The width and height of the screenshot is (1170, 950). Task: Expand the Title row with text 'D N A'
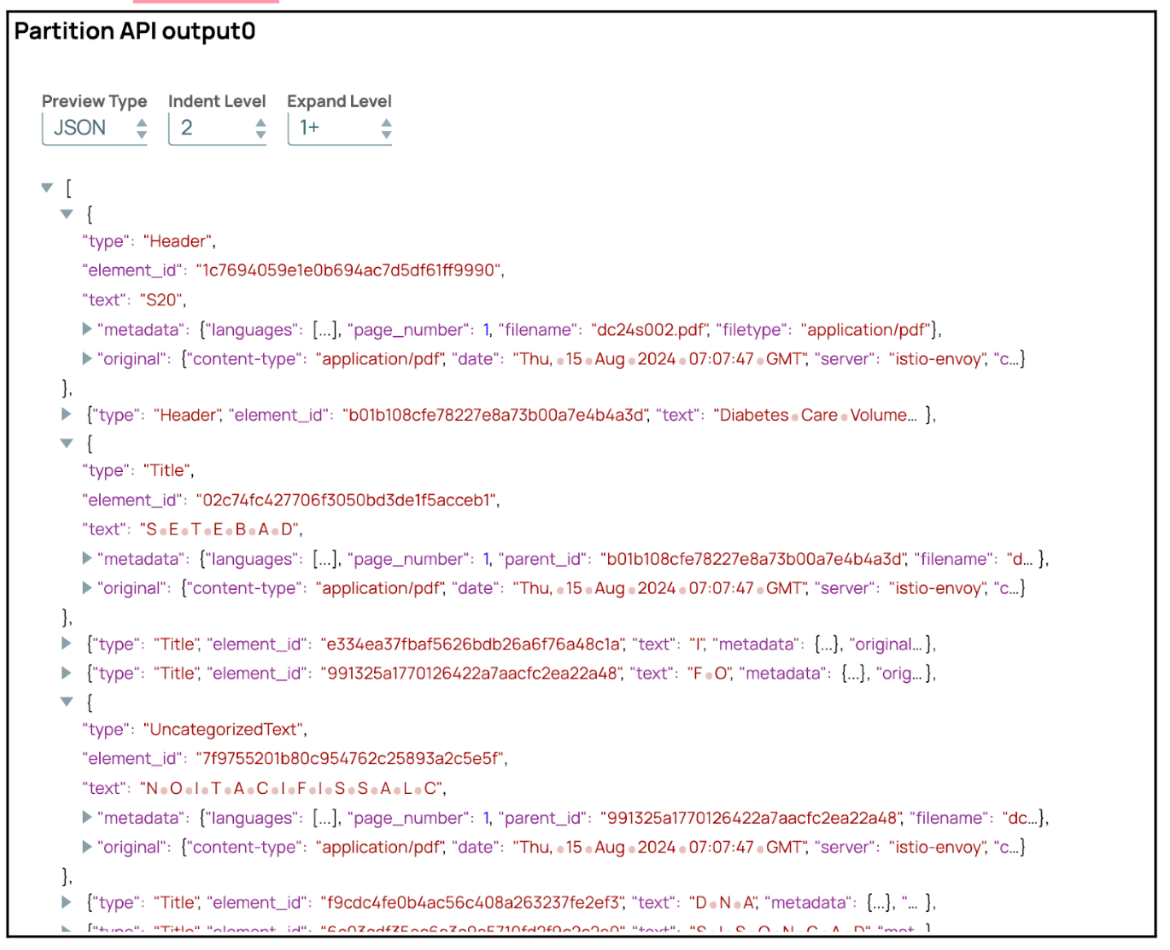click(66, 902)
